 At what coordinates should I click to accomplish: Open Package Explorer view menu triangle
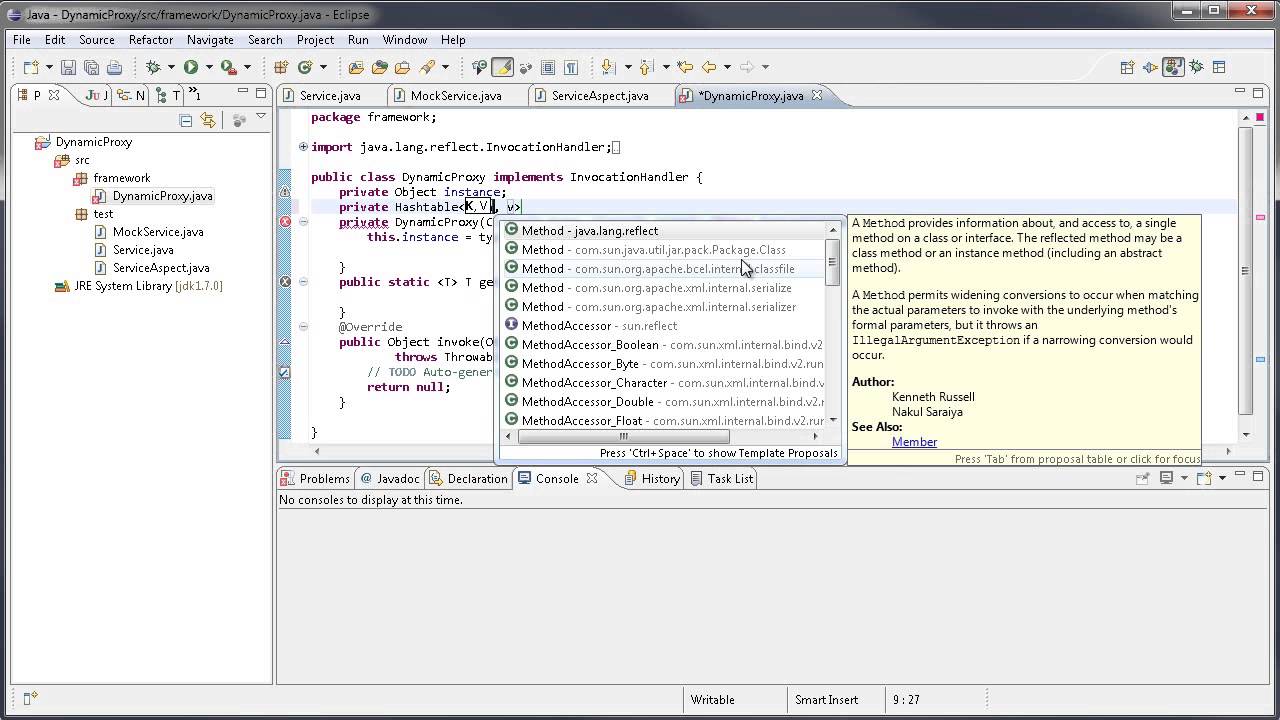(261, 117)
